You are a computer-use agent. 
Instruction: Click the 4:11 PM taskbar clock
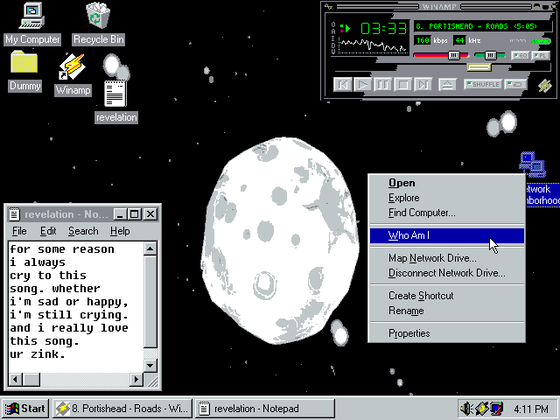coord(531,409)
